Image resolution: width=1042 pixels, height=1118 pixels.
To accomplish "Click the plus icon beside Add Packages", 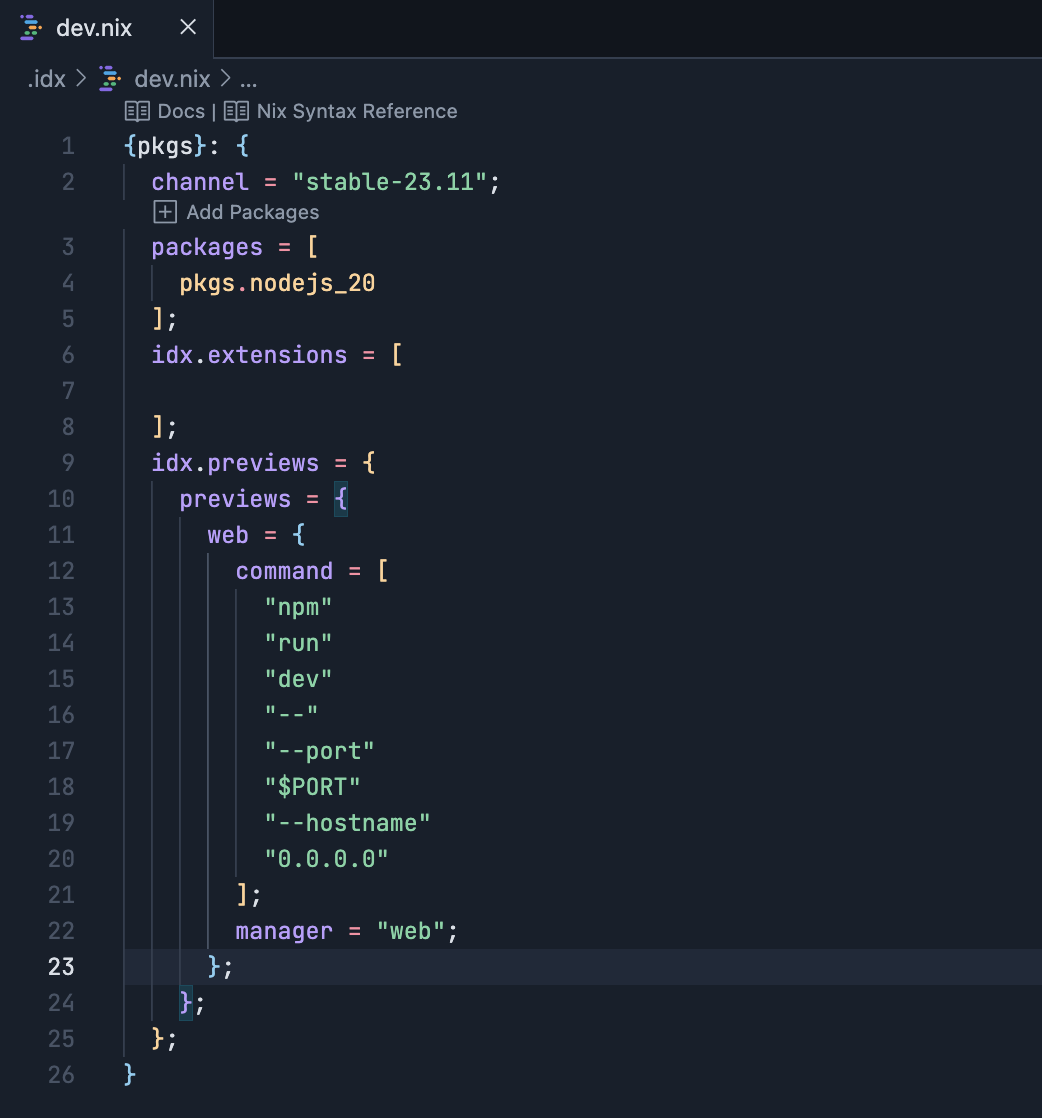I will pyautogui.click(x=165, y=212).
